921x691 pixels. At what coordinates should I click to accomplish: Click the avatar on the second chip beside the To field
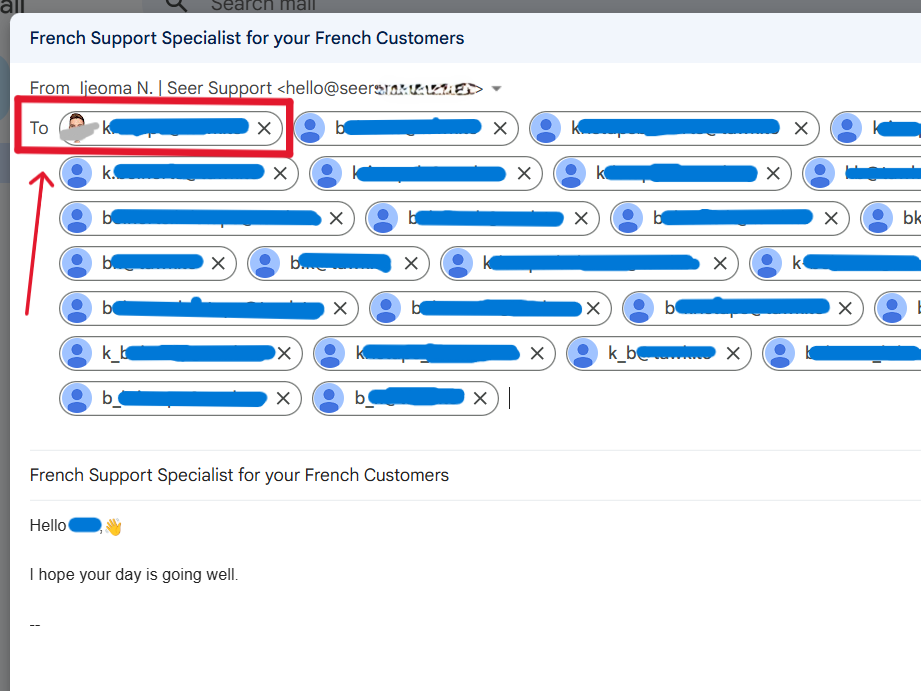pyautogui.click(x=311, y=128)
